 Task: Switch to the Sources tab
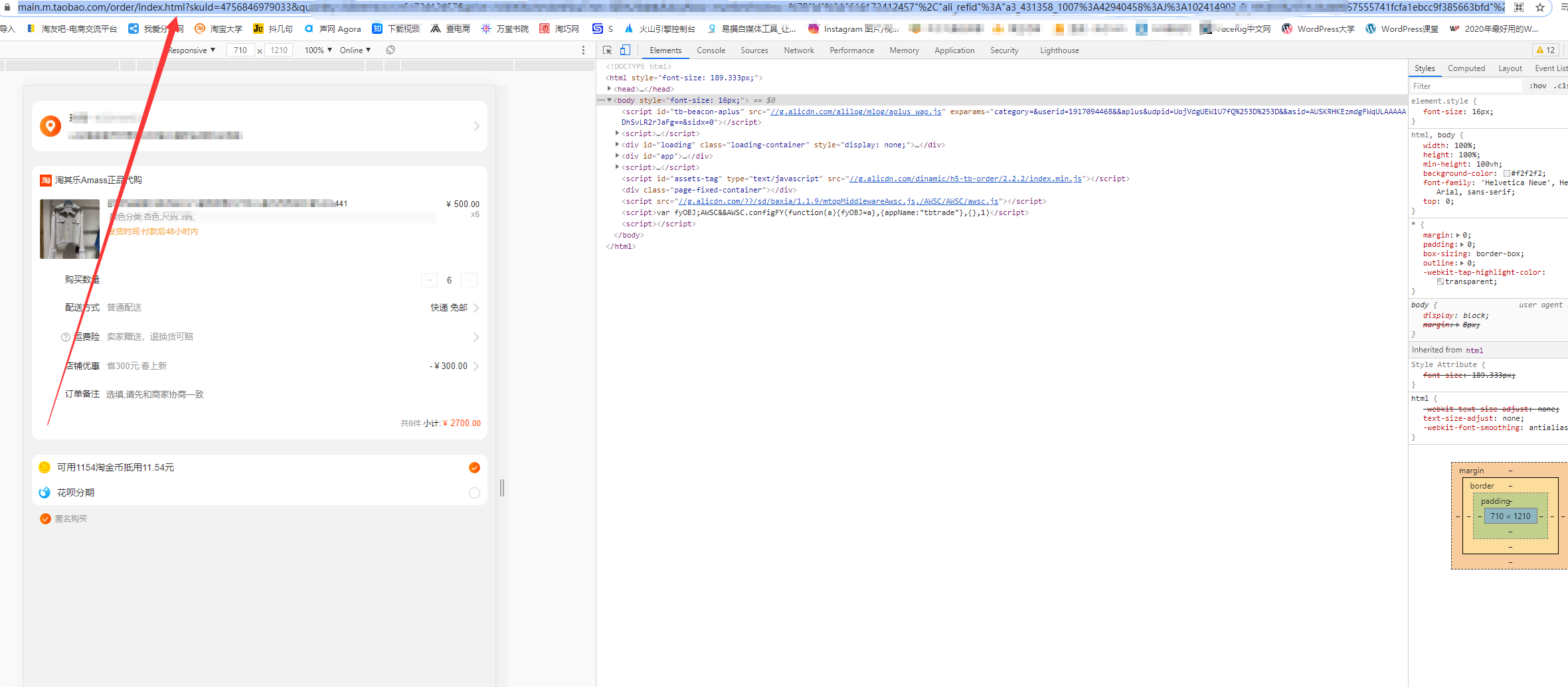coord(754,50)
